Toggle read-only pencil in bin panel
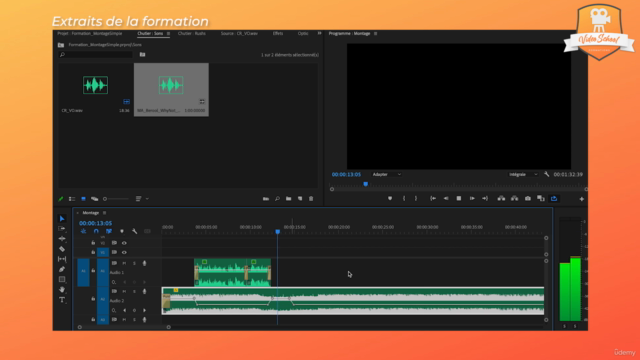This screenshot has width=640, height=360. pyautogui.click(x=61, y=199)
